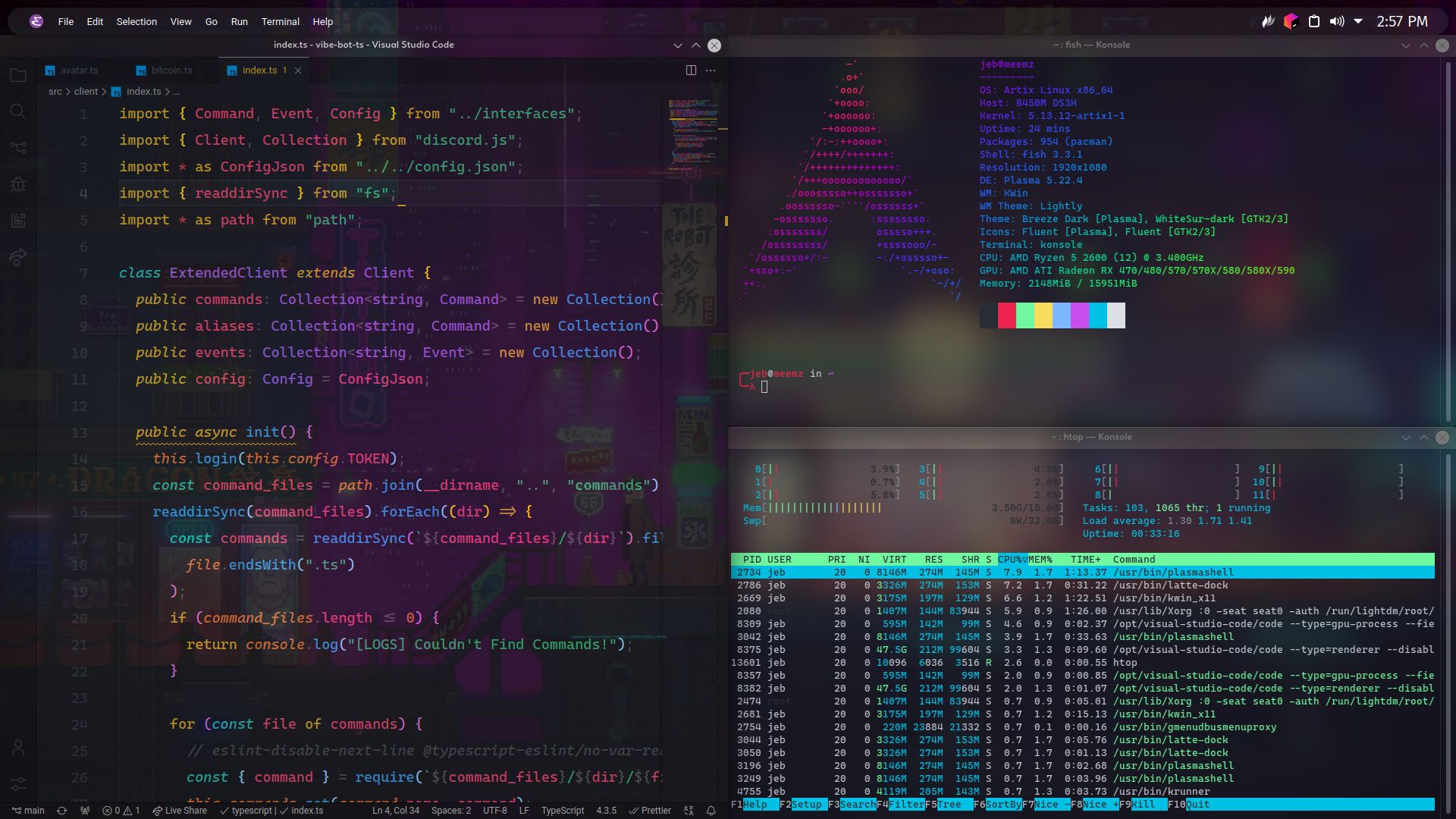Open the notifications bell in the status bar
Viewport: 1456px width, 819px height.
click(711, 810)
